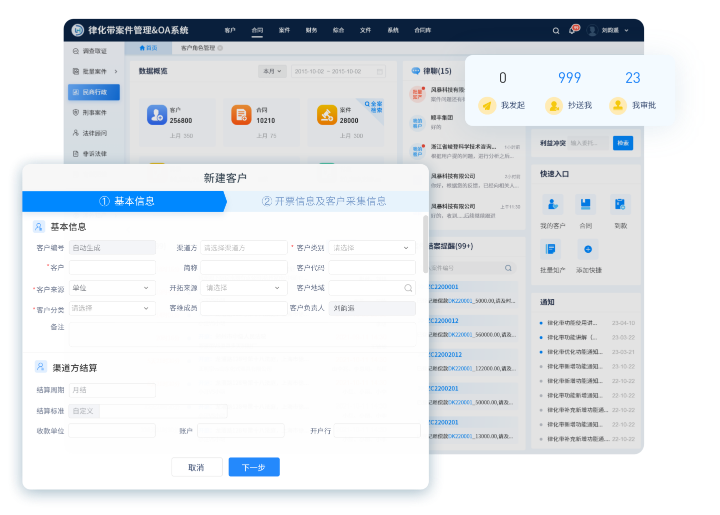Switch to step 1 基本信息 tab
This screenshot has height=515, width=720.
click(x=124, y=202)
